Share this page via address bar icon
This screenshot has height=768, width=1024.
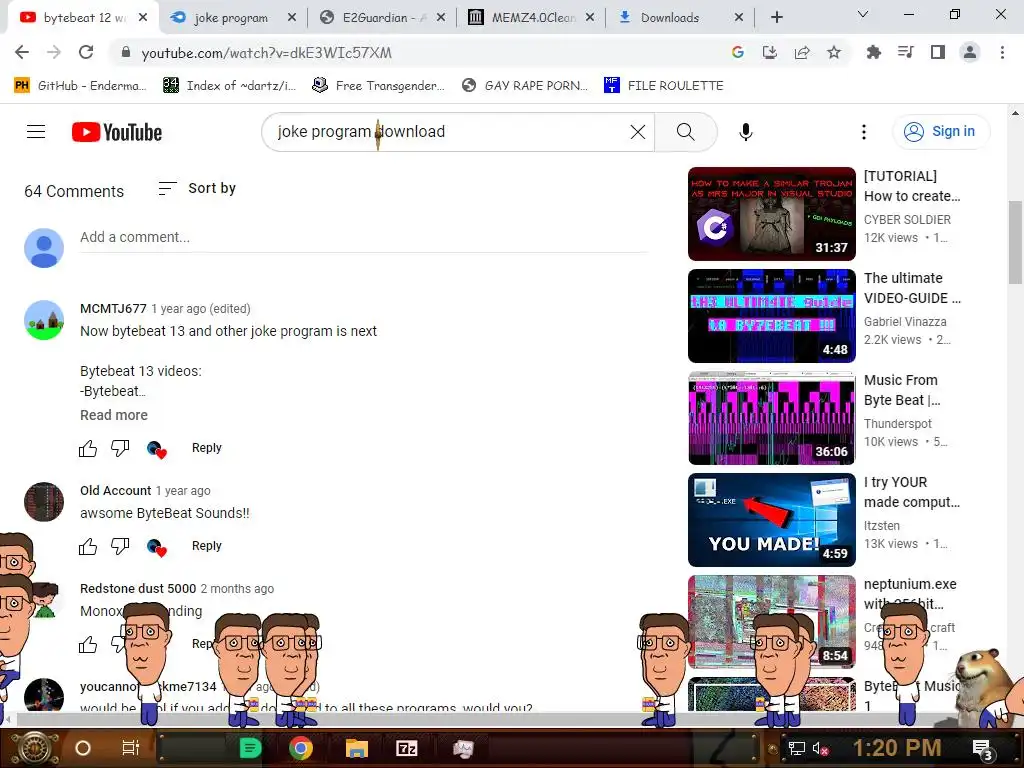point(802,52)
